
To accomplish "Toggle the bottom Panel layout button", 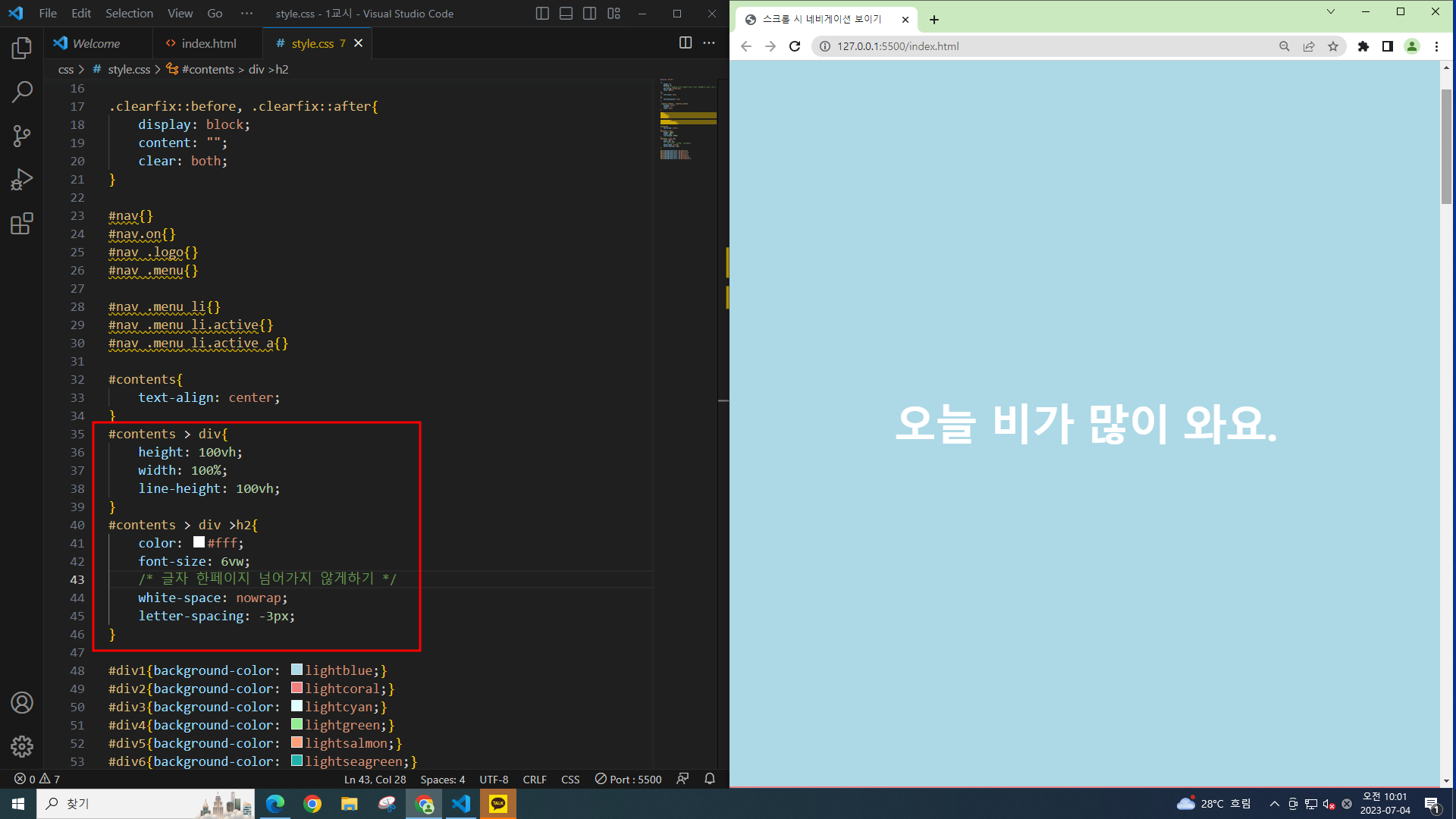I will coord(566,14).
